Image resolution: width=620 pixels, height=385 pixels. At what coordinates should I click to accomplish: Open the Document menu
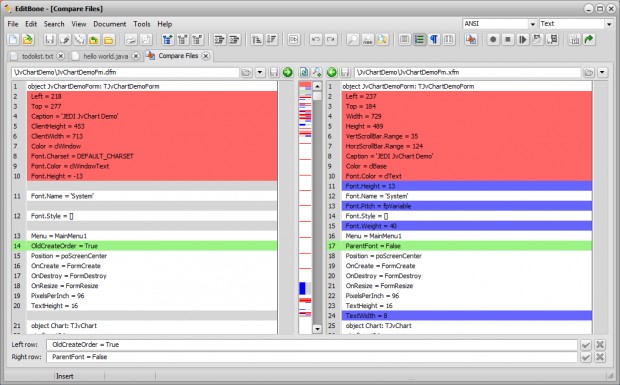pyautogui.click(x=110, y=24)
